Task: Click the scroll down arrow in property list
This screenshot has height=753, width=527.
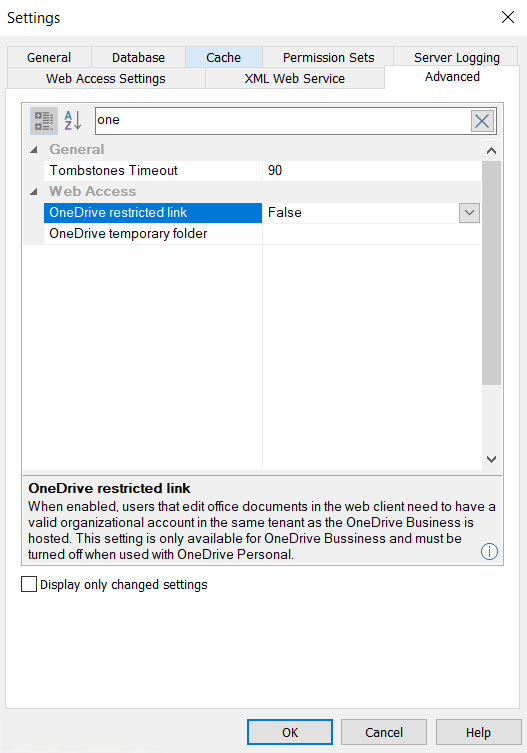Action: (x=491, y=459)
